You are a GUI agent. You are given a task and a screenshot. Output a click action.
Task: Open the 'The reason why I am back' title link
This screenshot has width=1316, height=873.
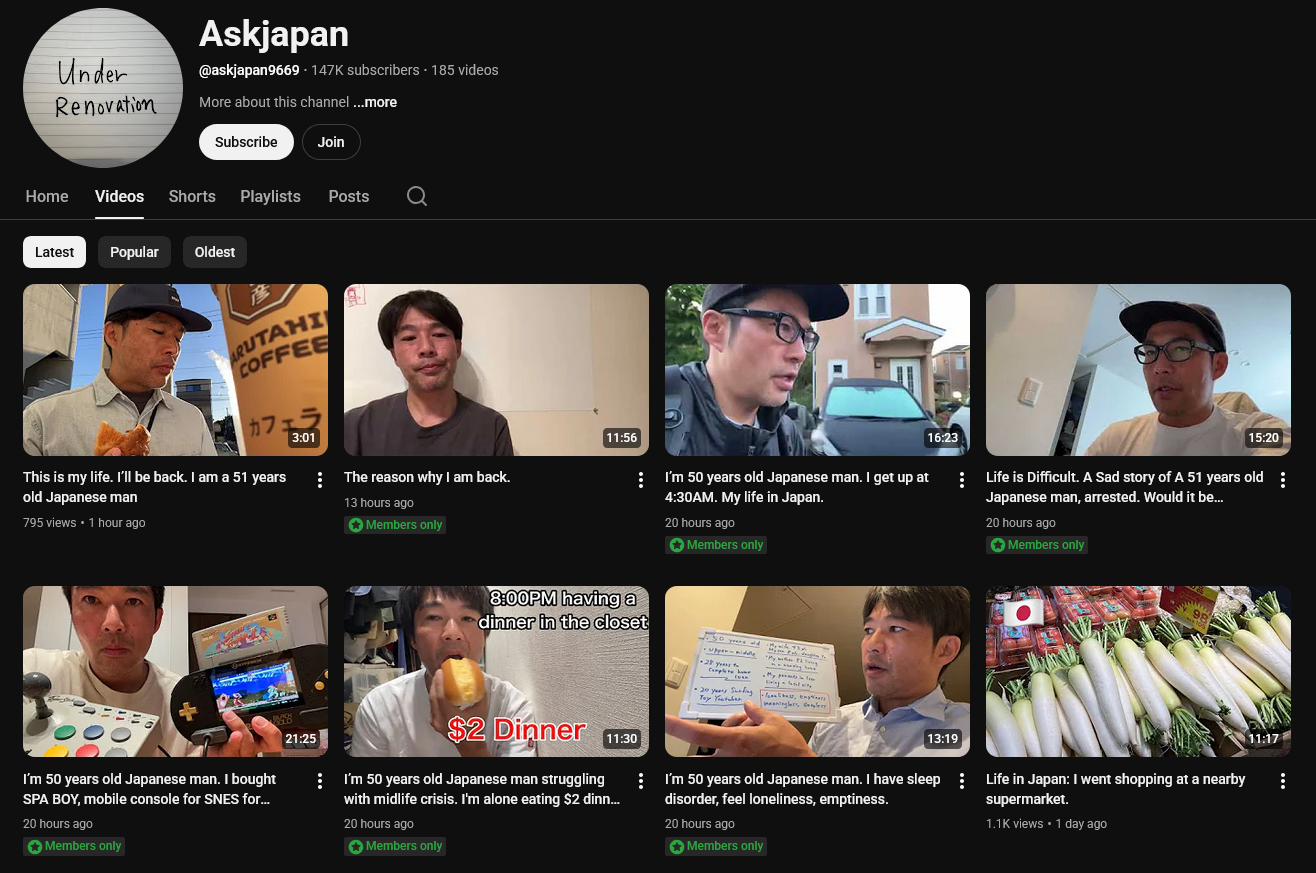tap(427, 477)
